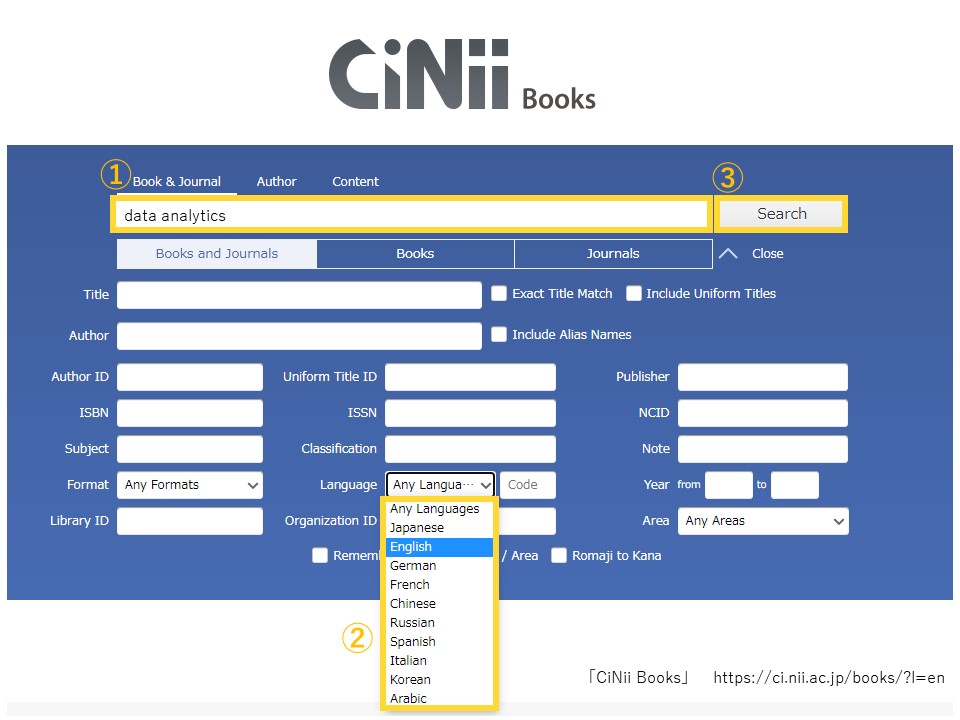The width and height of the screenshot is (960, 720).
Task: Select the Books filter tab
Action: (415, 253)
